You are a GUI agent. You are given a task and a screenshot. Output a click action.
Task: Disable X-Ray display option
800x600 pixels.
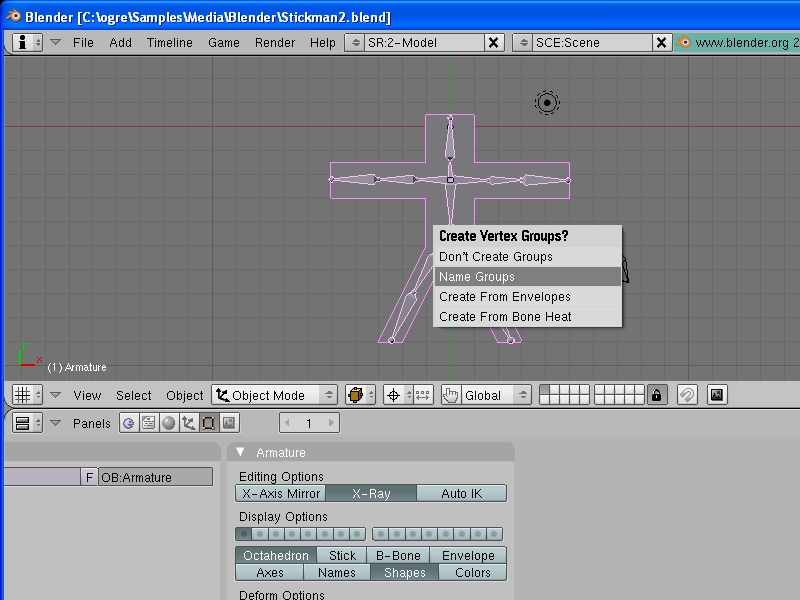(371, 493)
